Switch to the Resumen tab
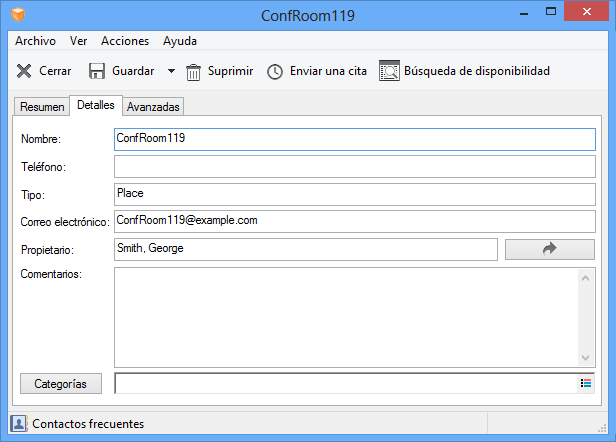Screen dimensions: 616x442 tap(42, 107)
